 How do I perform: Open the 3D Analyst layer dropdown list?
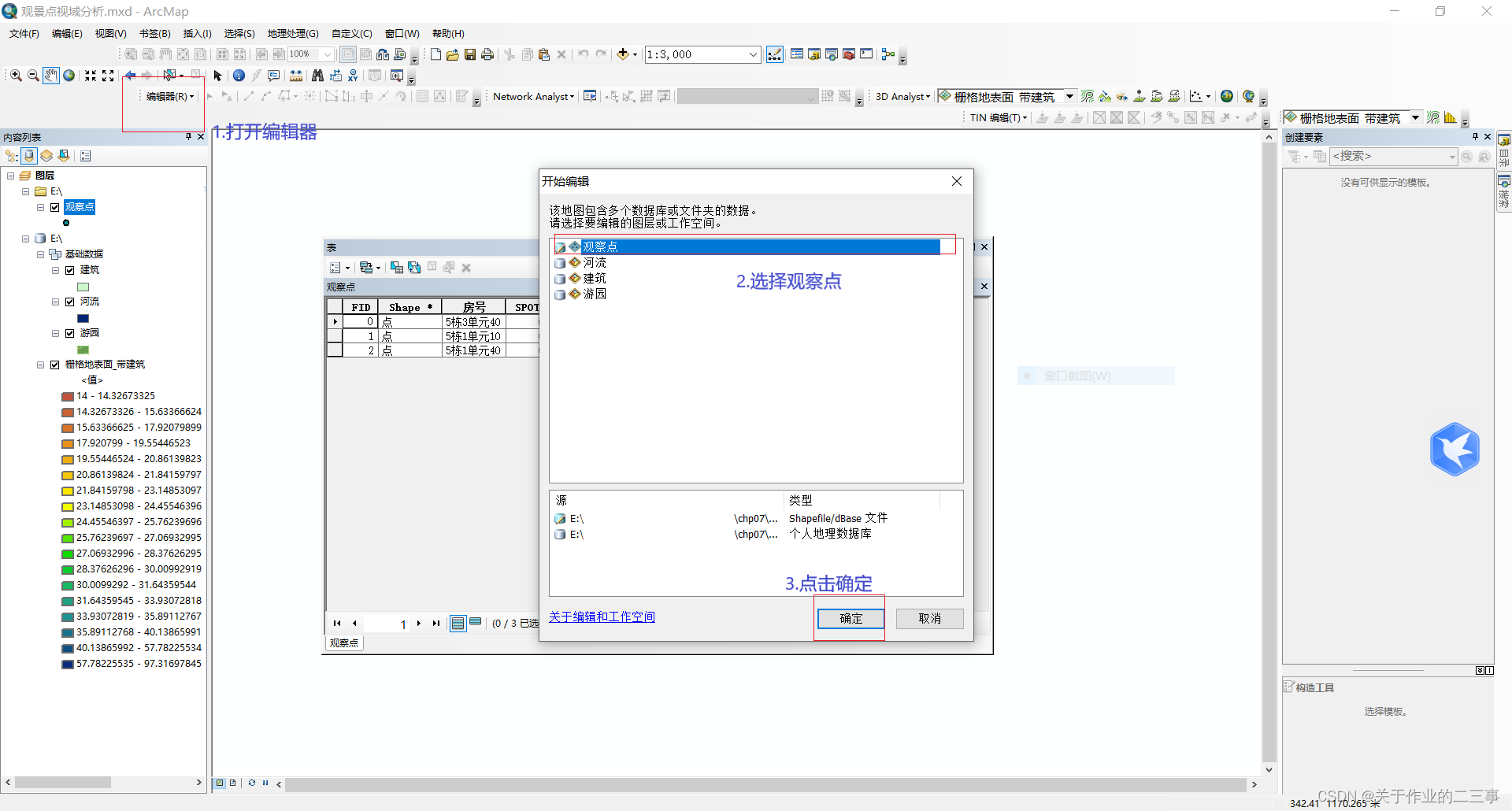click(x=1069, y=96)
